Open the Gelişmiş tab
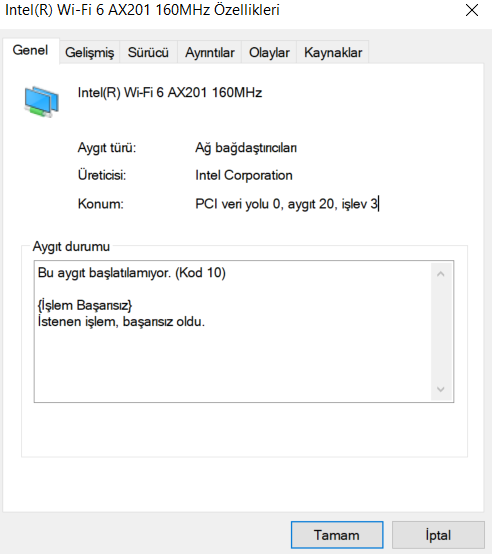This screenshot has height=554, width=492. point(89,53)
